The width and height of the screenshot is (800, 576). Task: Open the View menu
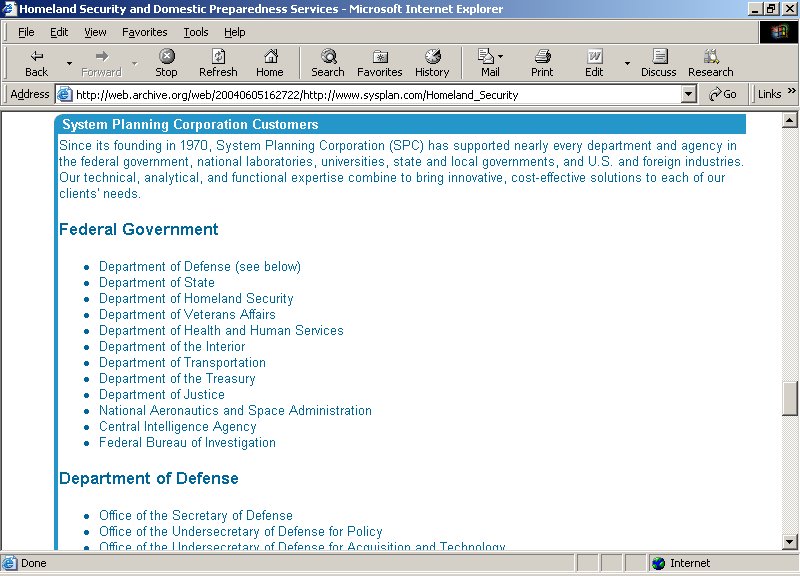(x=95, y=32)
